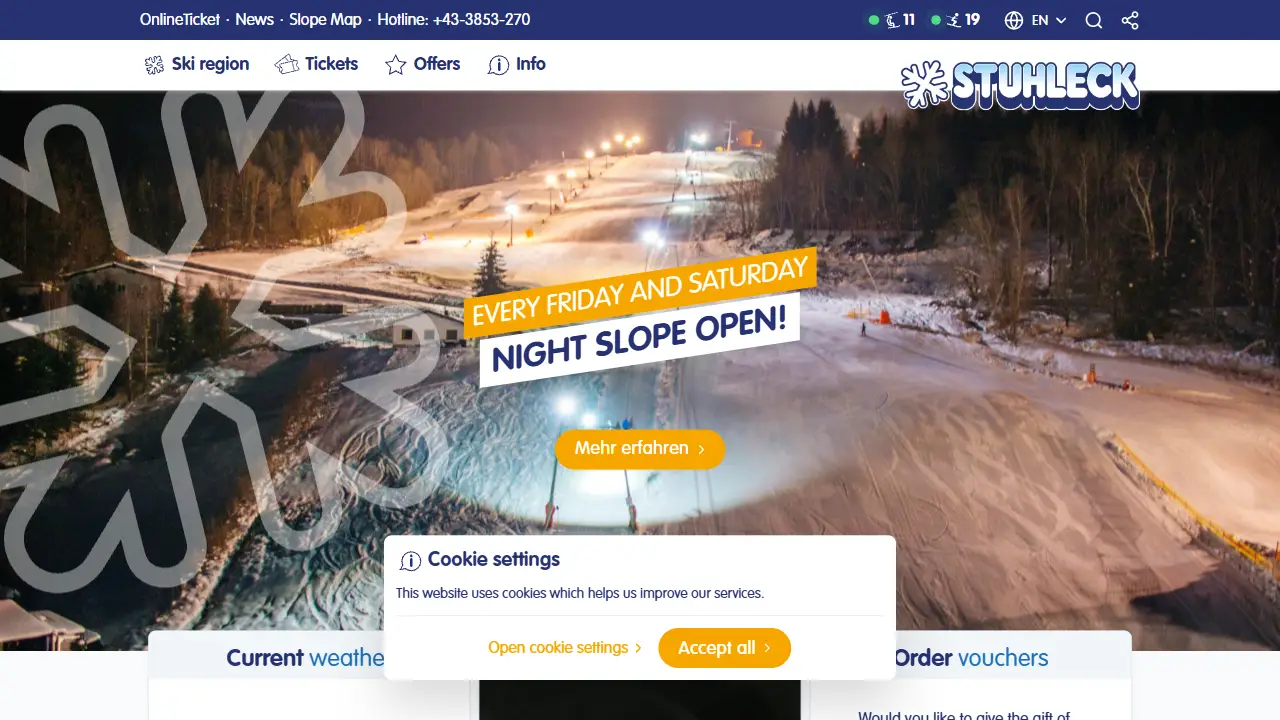Click the share icon in top bar
The width and height of the screenshot is (1280, 720).
pos(1130,20)
